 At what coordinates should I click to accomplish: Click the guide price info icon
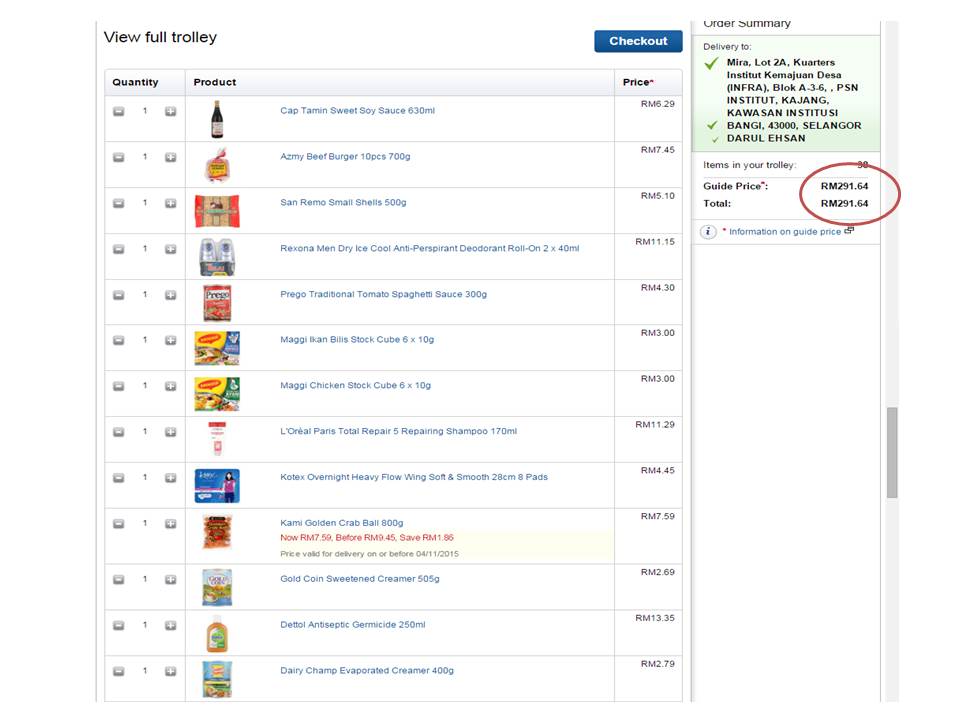coord(708,232)
